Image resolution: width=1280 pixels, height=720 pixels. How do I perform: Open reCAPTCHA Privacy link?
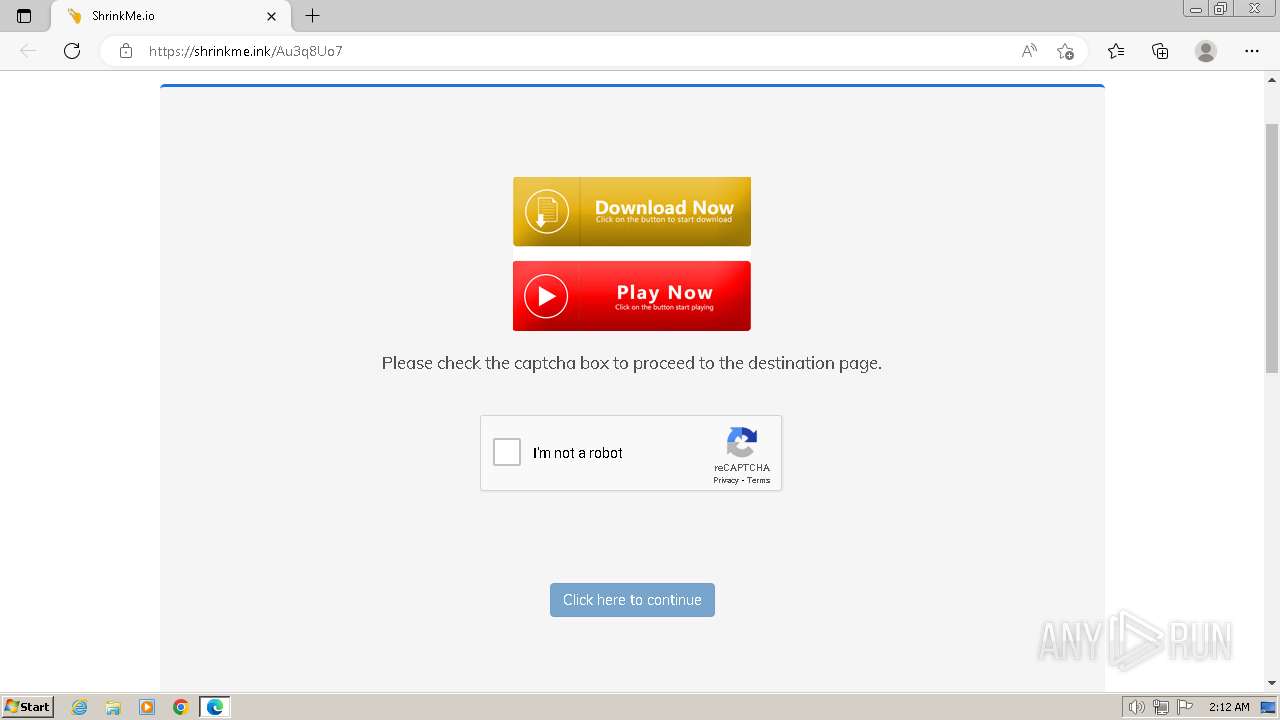(x=726, y=481)
